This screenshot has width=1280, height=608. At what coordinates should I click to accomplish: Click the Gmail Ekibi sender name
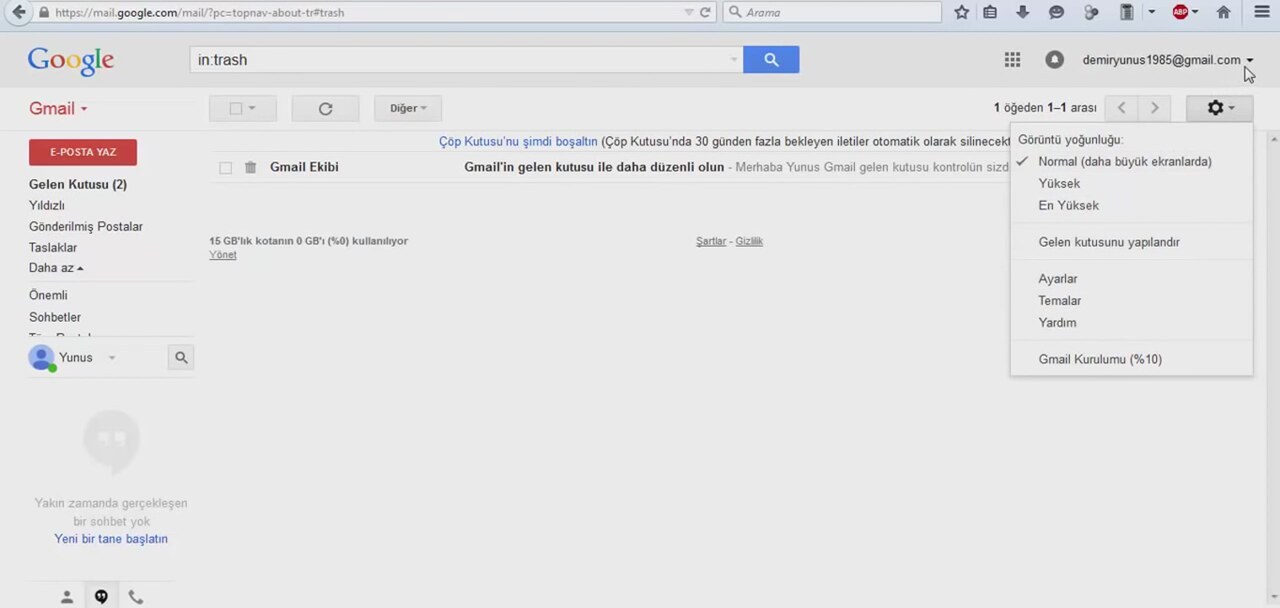coord(304,167)
